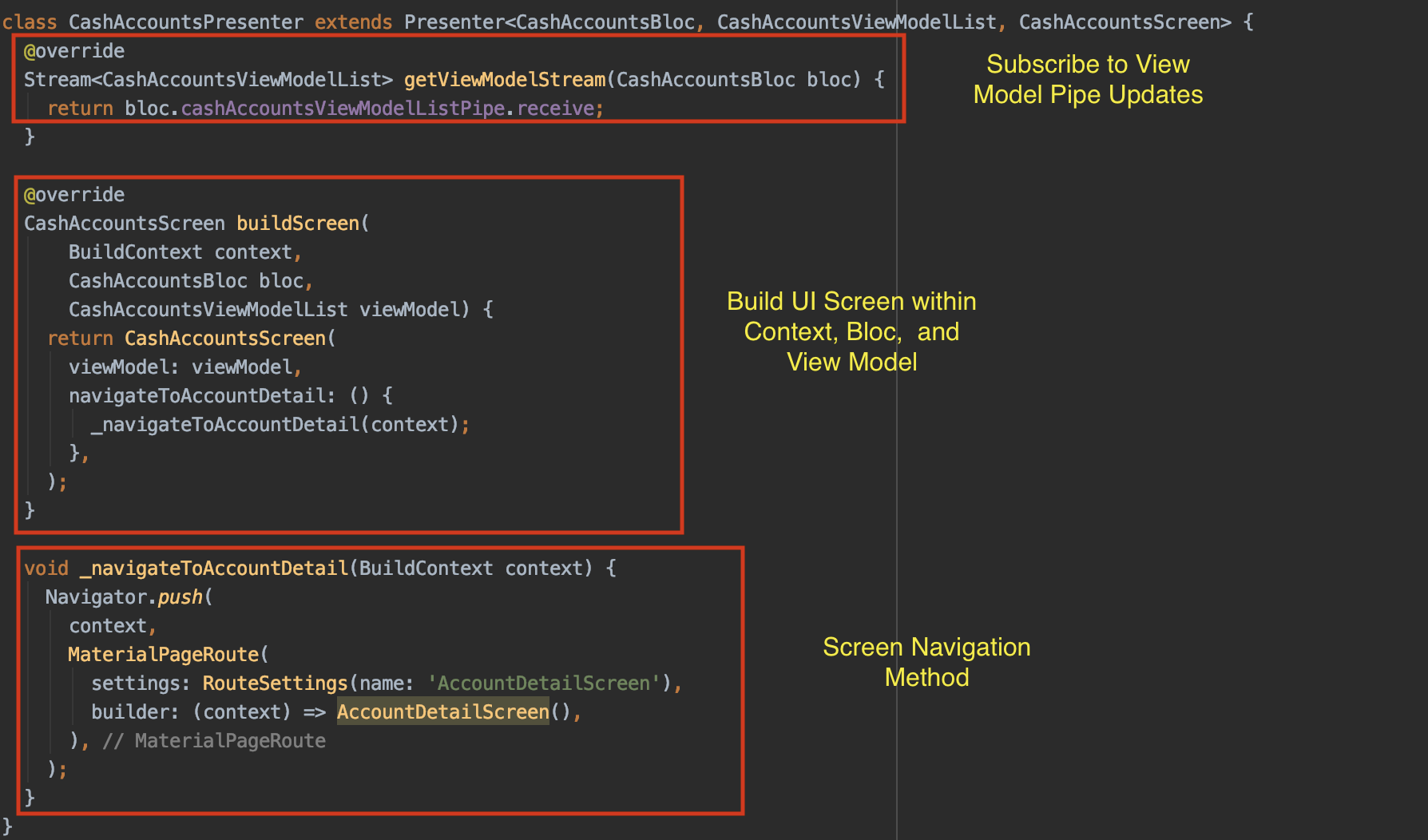Click the highlighted AccountDetailScreen constructor call
This screenshot has width=1428, height=840.
pyautogui.click(x=442, y=712)
